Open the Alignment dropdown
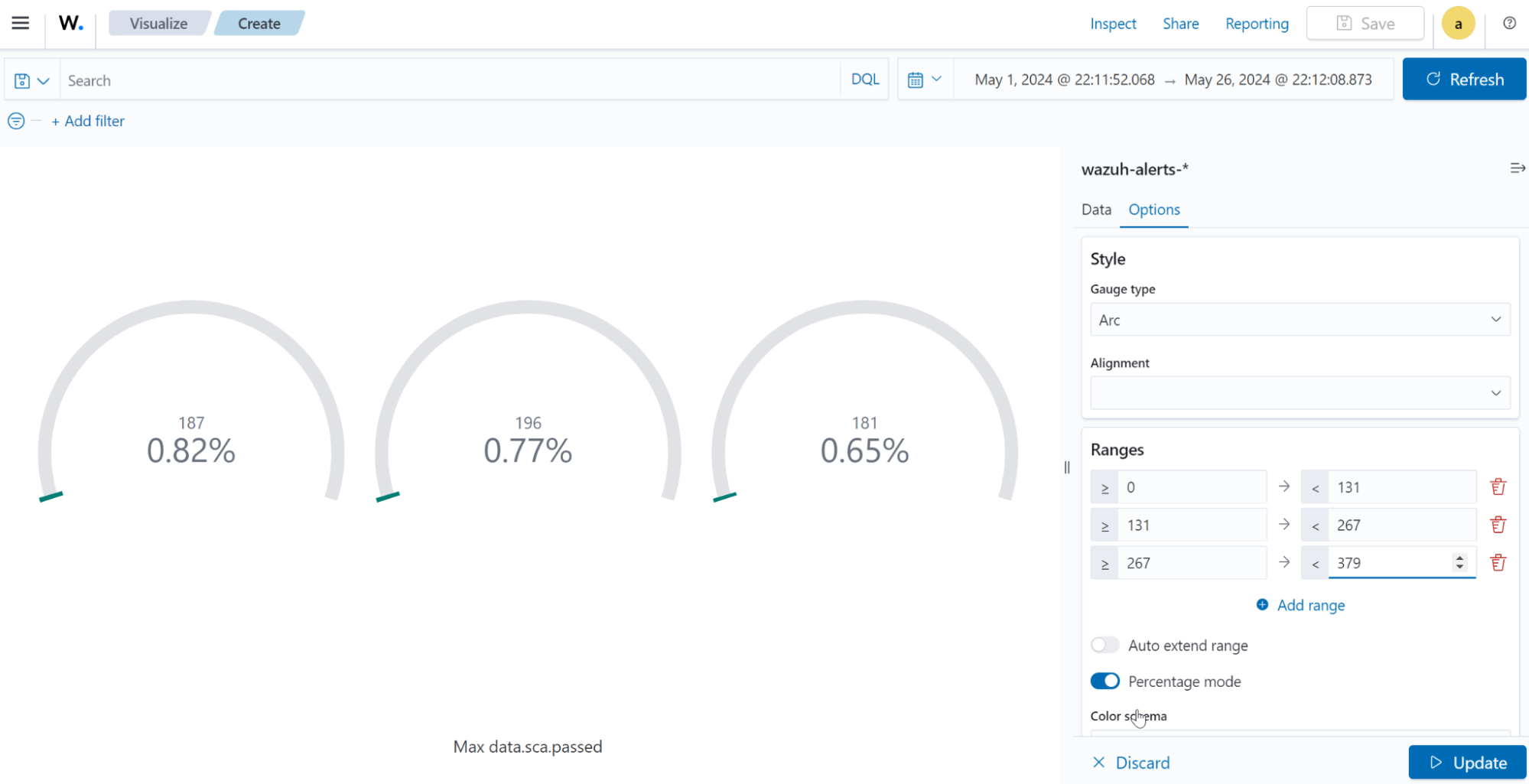The width and height of the screenshot is (1529, 784). 1299,392
